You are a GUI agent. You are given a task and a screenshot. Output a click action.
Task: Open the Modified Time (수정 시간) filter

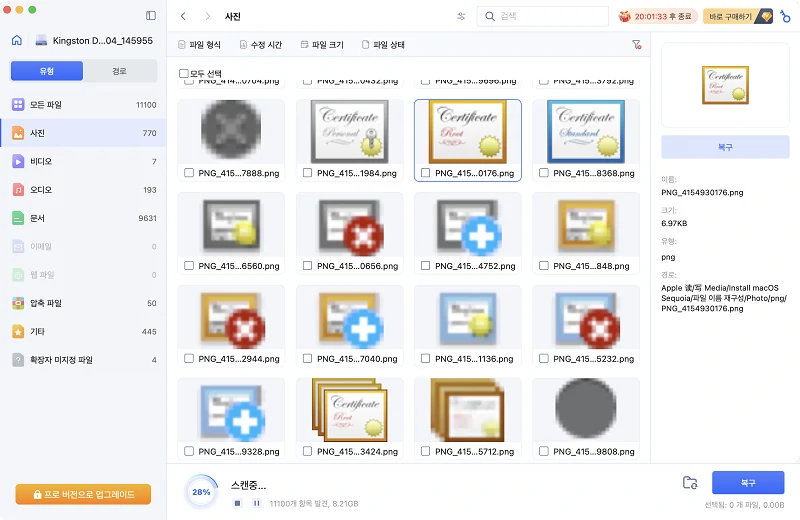(x=261, y=45)
